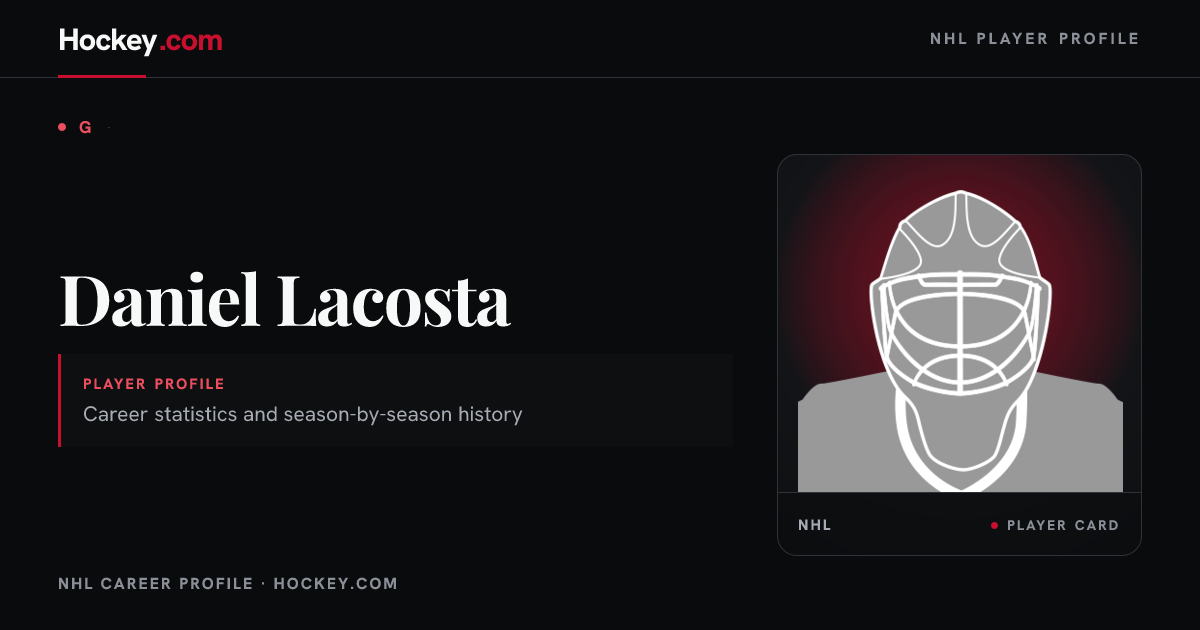Open the NHL PLAYER PROFILE header link
Image resolution: width=1200 pixels, height=630 pixels.
coord(1034,39)
